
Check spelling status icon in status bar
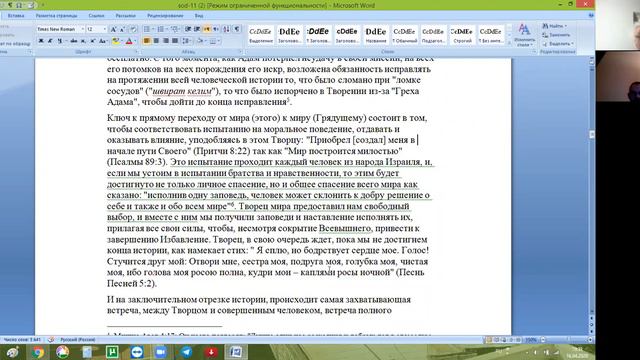click(51, 340)
